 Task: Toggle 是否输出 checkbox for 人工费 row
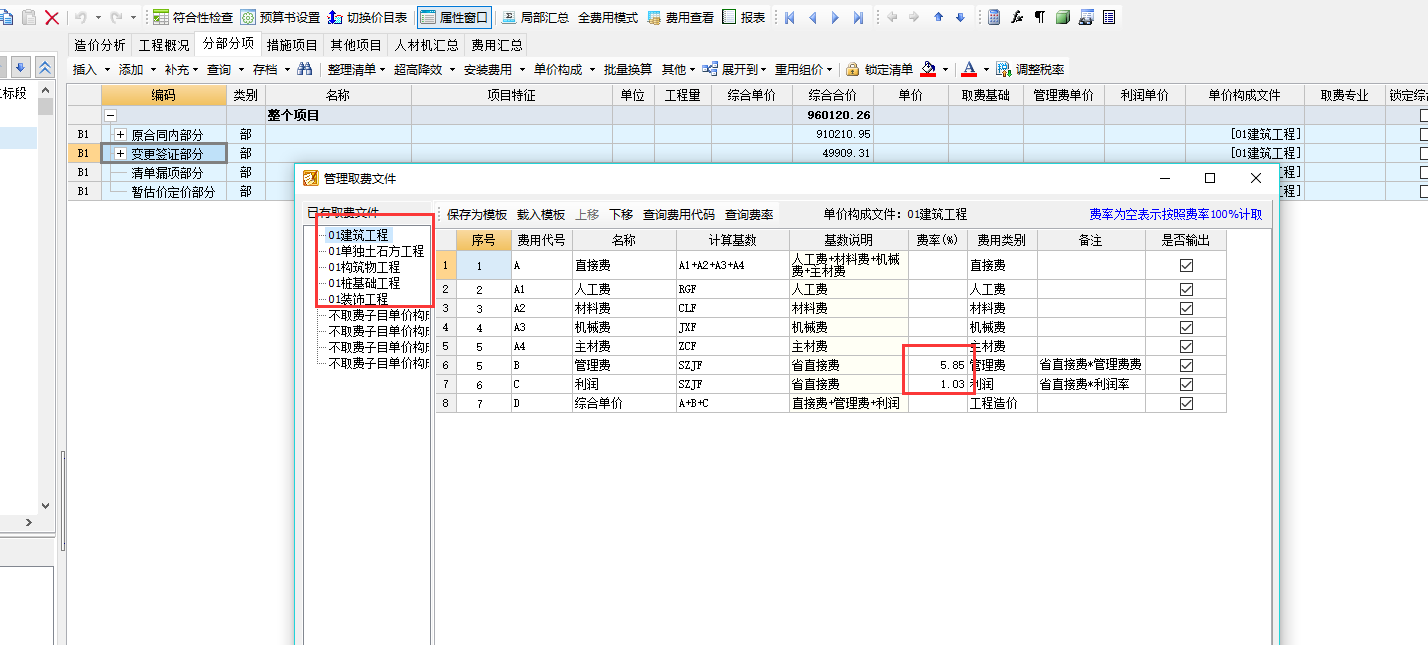1186,289
